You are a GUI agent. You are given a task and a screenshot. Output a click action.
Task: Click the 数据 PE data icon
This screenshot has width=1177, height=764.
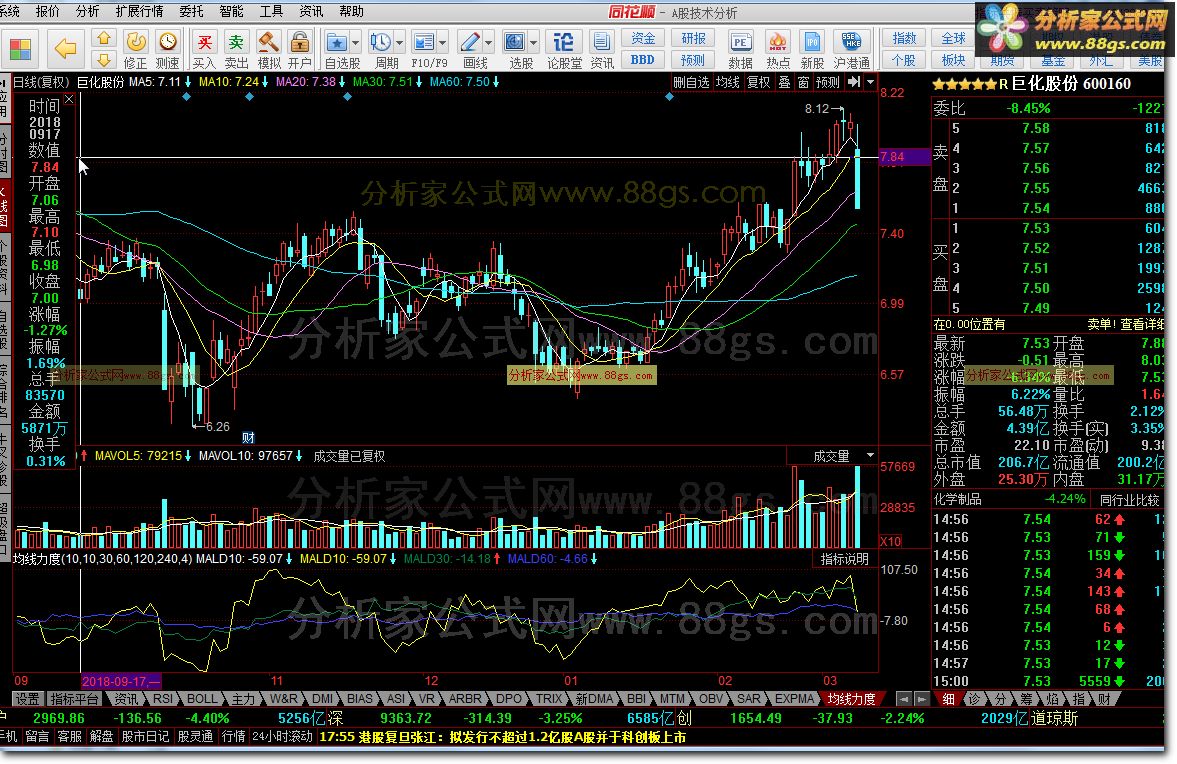[740, 41]
